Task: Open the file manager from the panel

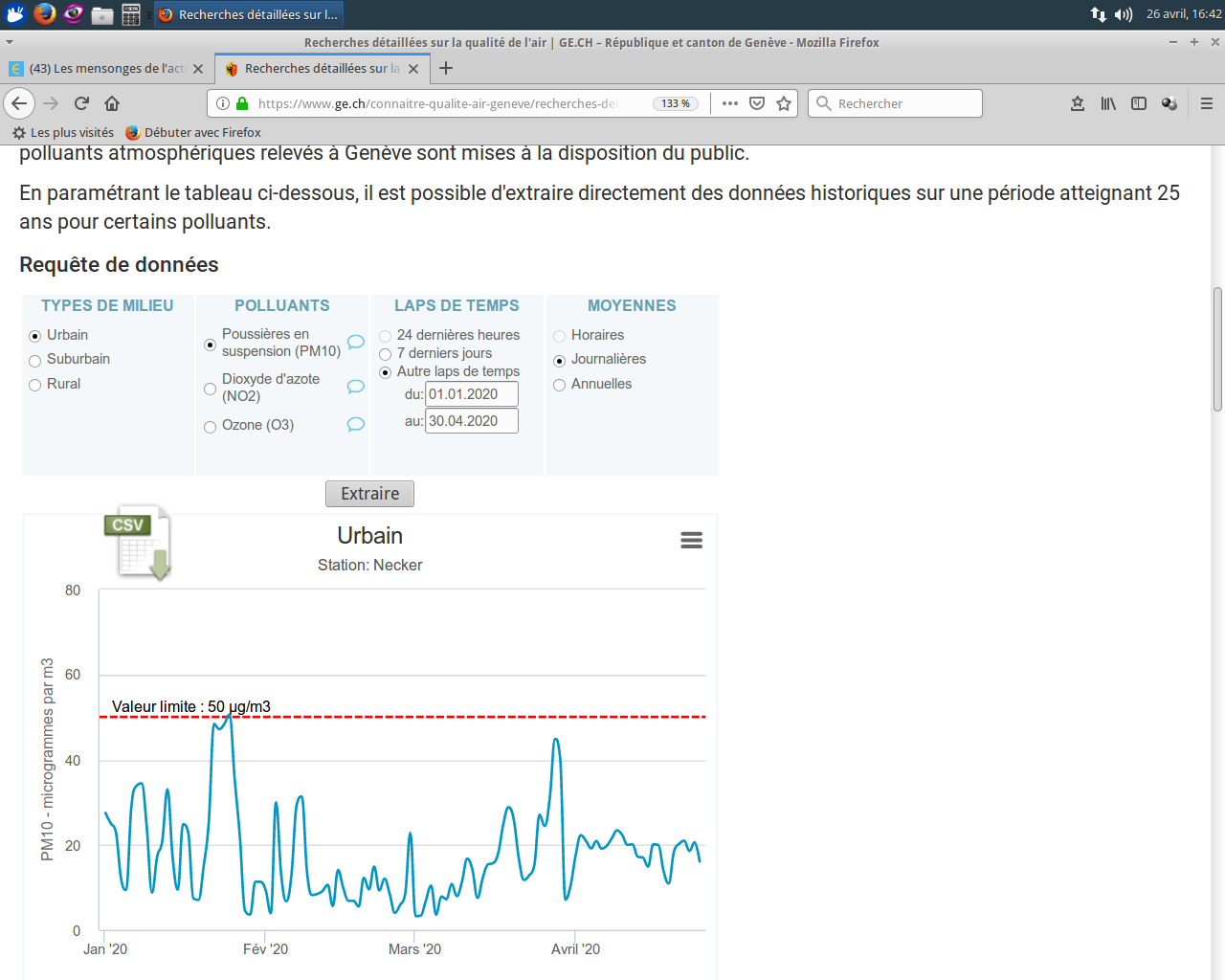Action: tap(102, 14)
